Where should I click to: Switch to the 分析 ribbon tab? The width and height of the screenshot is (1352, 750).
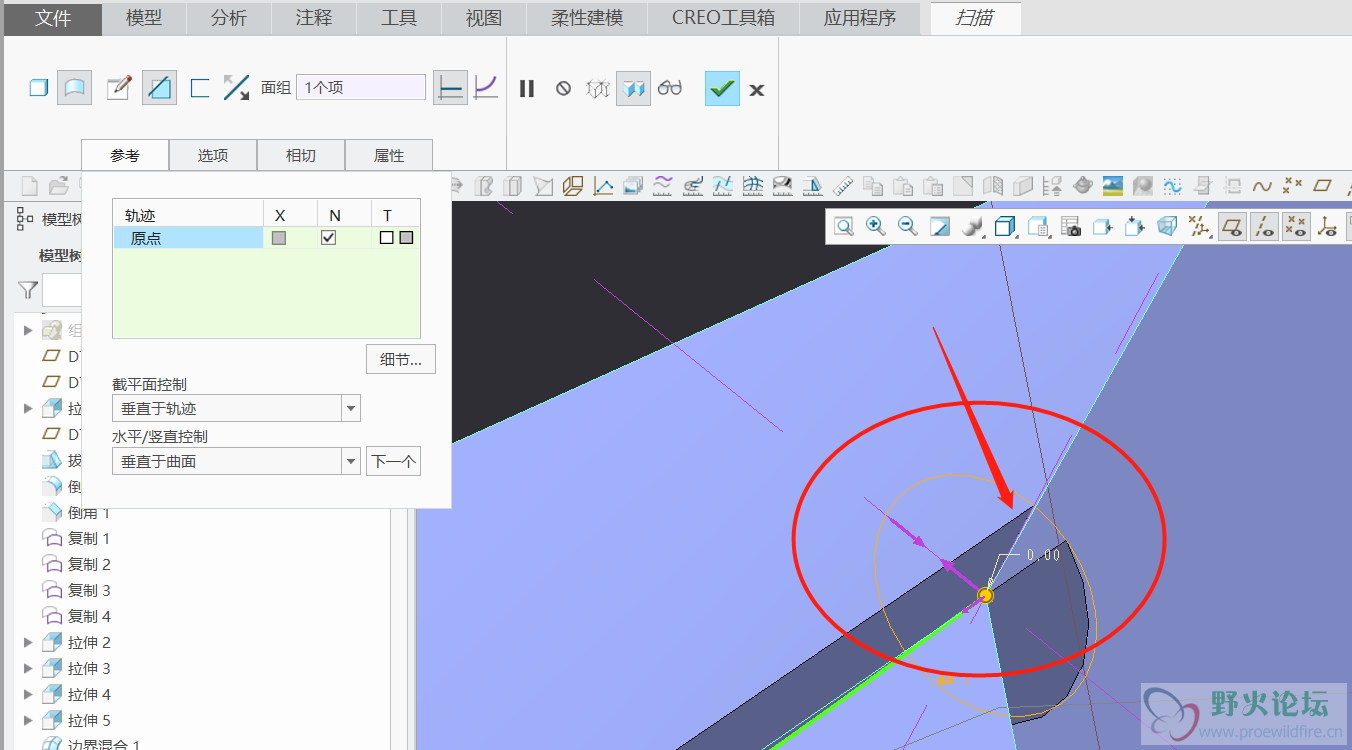tap(229, 18)
